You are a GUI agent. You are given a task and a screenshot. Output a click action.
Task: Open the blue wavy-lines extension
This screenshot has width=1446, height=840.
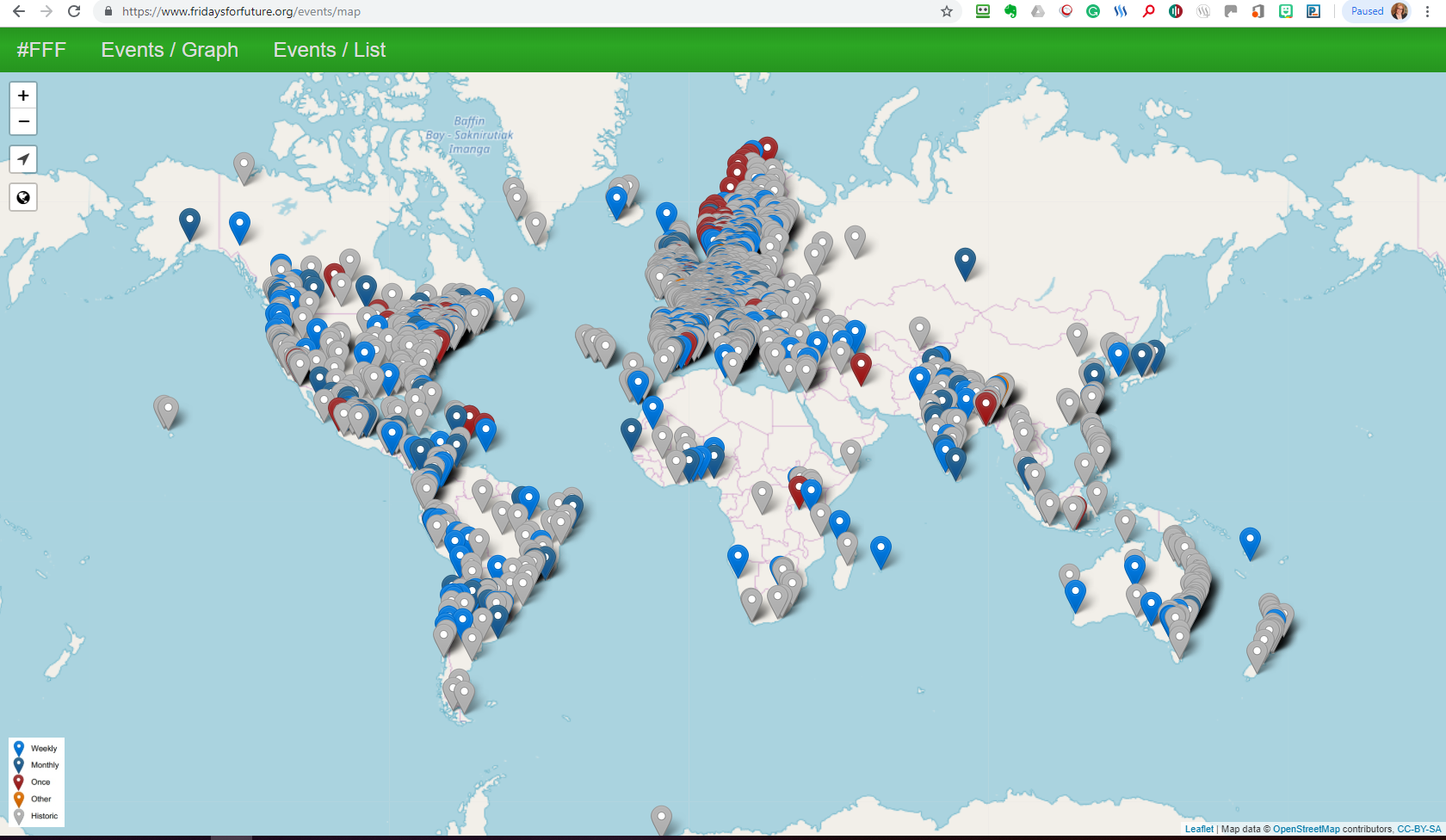tap(1121, 11)
